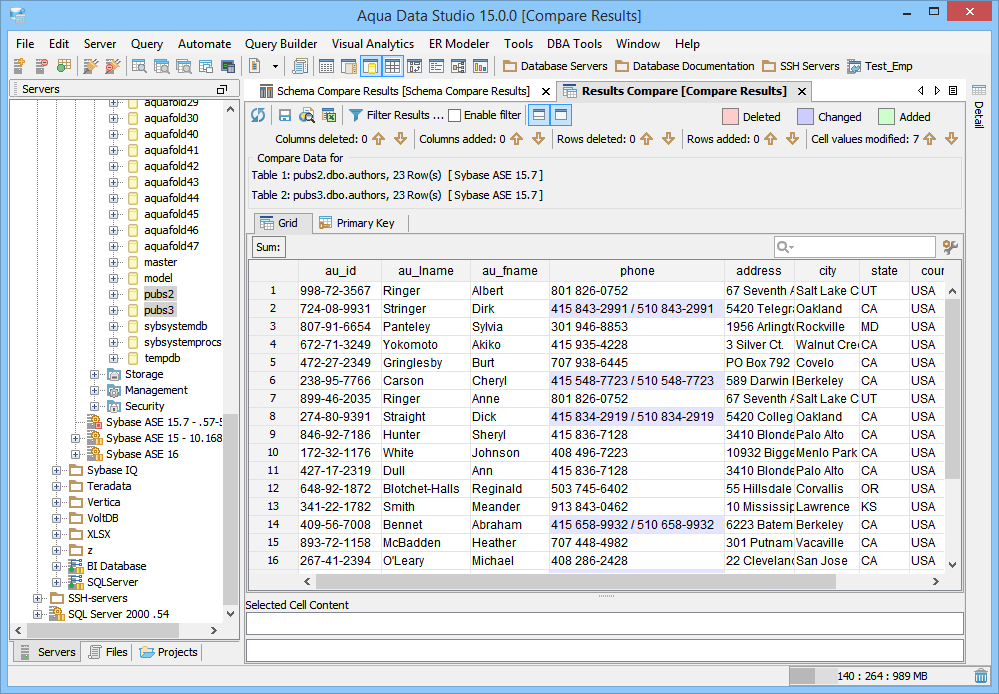Open the Query Builder menu

[281, 44]
